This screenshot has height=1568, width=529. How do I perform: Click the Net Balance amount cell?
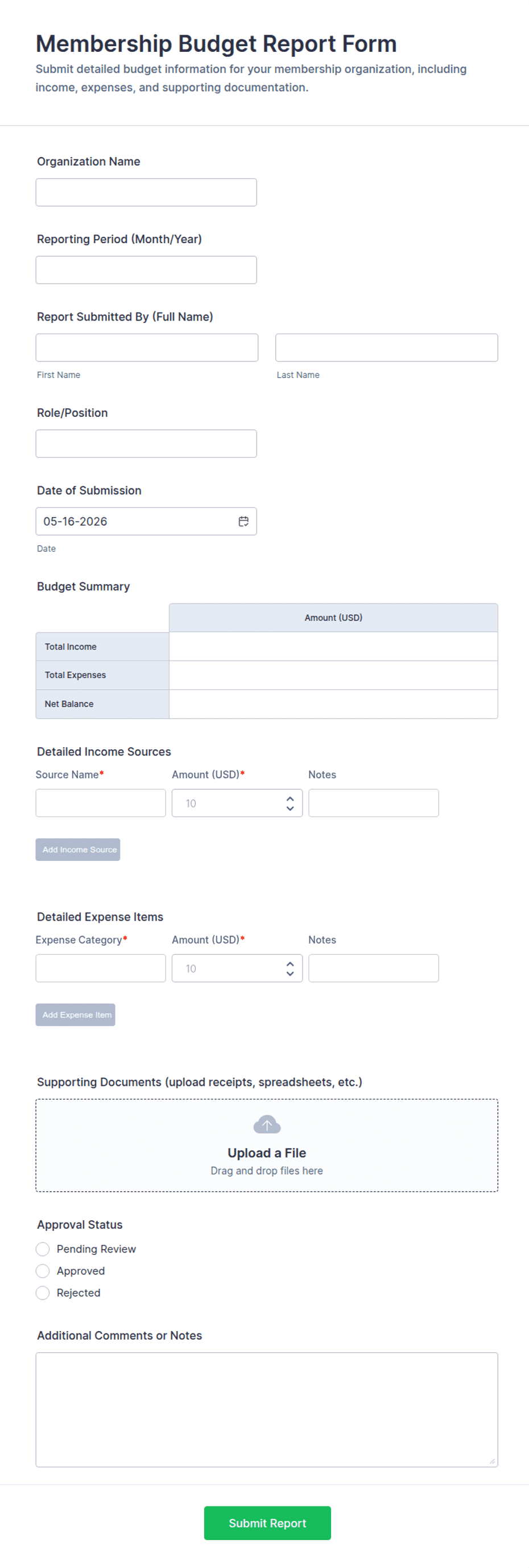(333, 704)
